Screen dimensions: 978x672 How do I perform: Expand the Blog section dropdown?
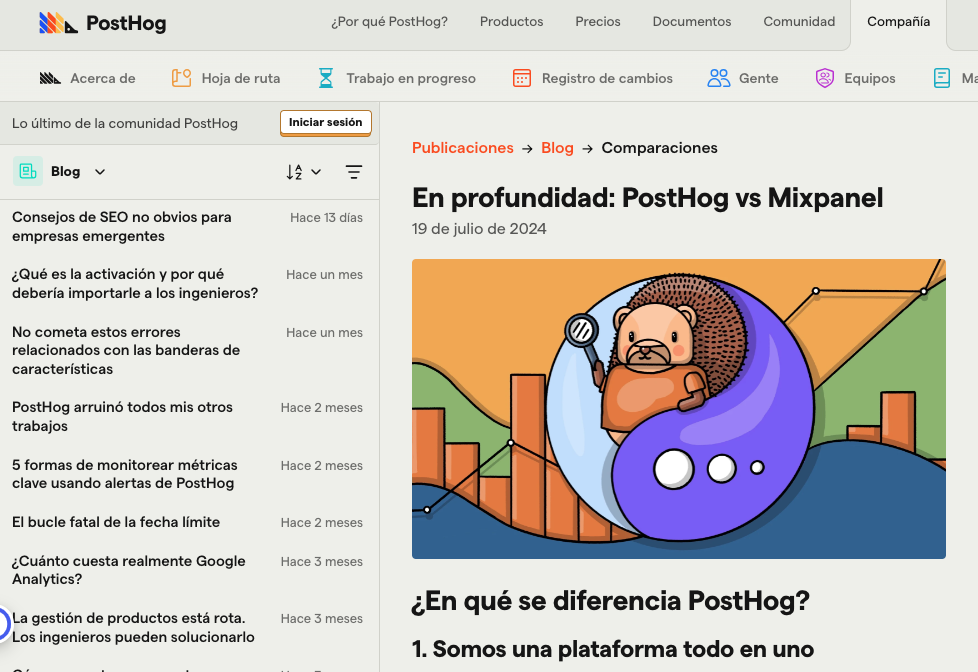pyautogui.click(x=99, y=171)
